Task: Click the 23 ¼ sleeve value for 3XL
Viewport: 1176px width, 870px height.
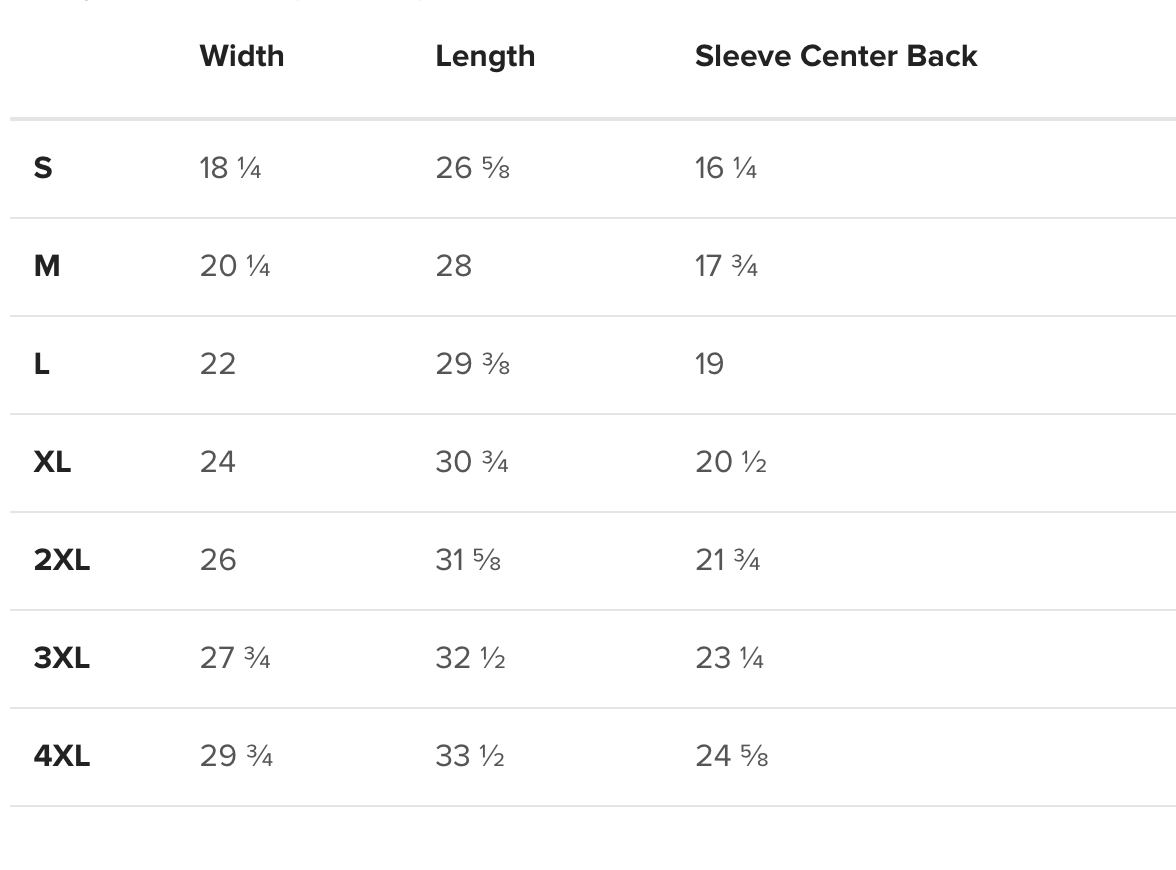Action: pos(729,658)
